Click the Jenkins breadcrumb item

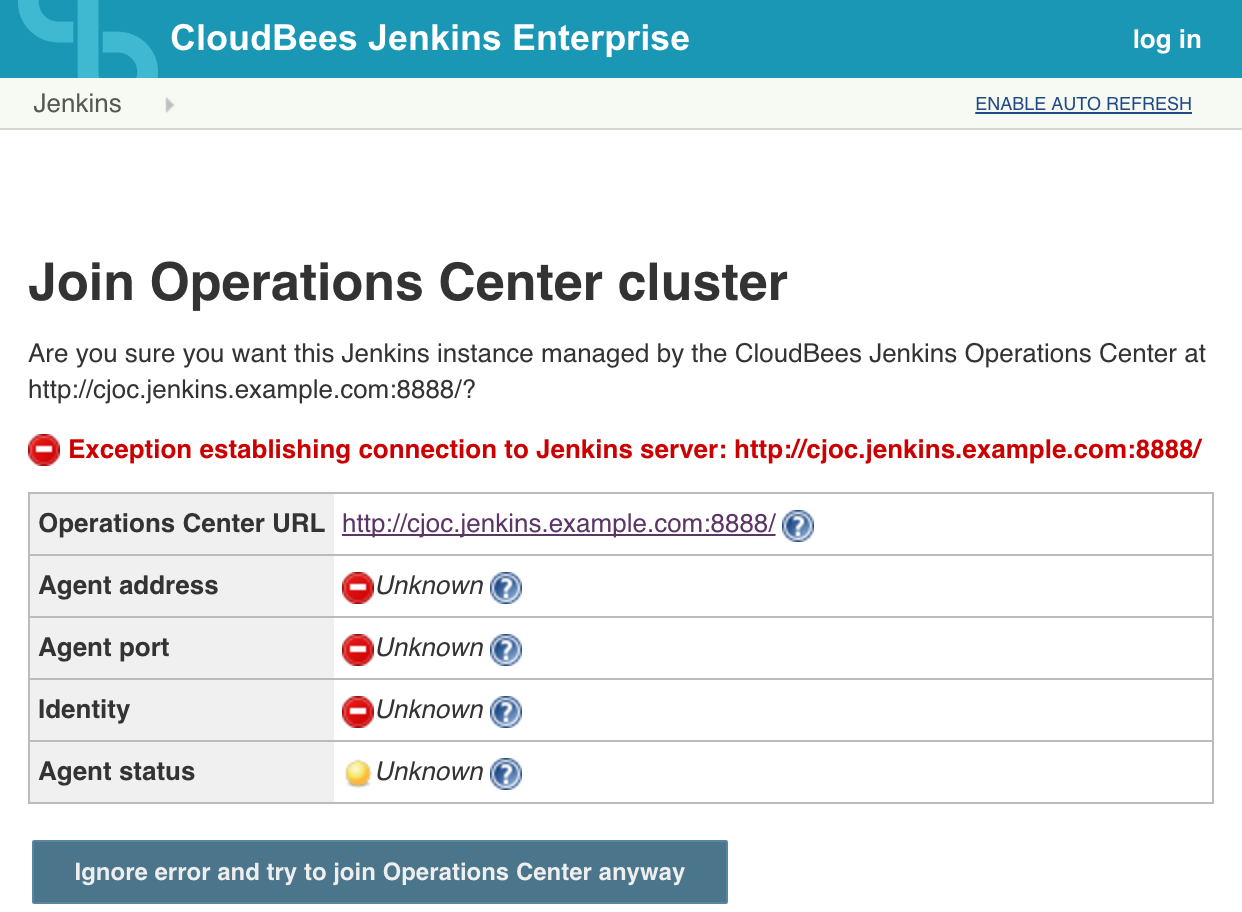click(x=77, y=104)
